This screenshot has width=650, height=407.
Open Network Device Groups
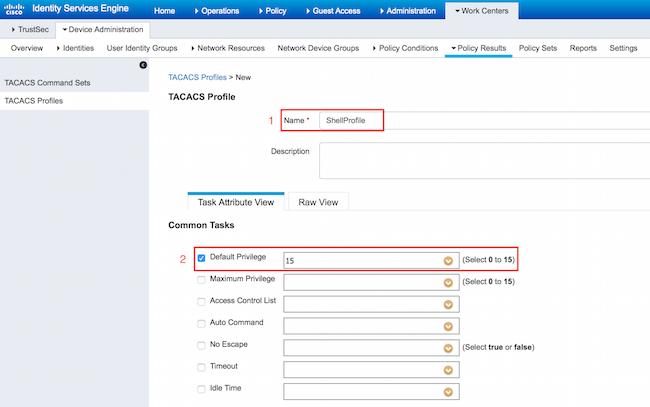click(x=318, y=48)
